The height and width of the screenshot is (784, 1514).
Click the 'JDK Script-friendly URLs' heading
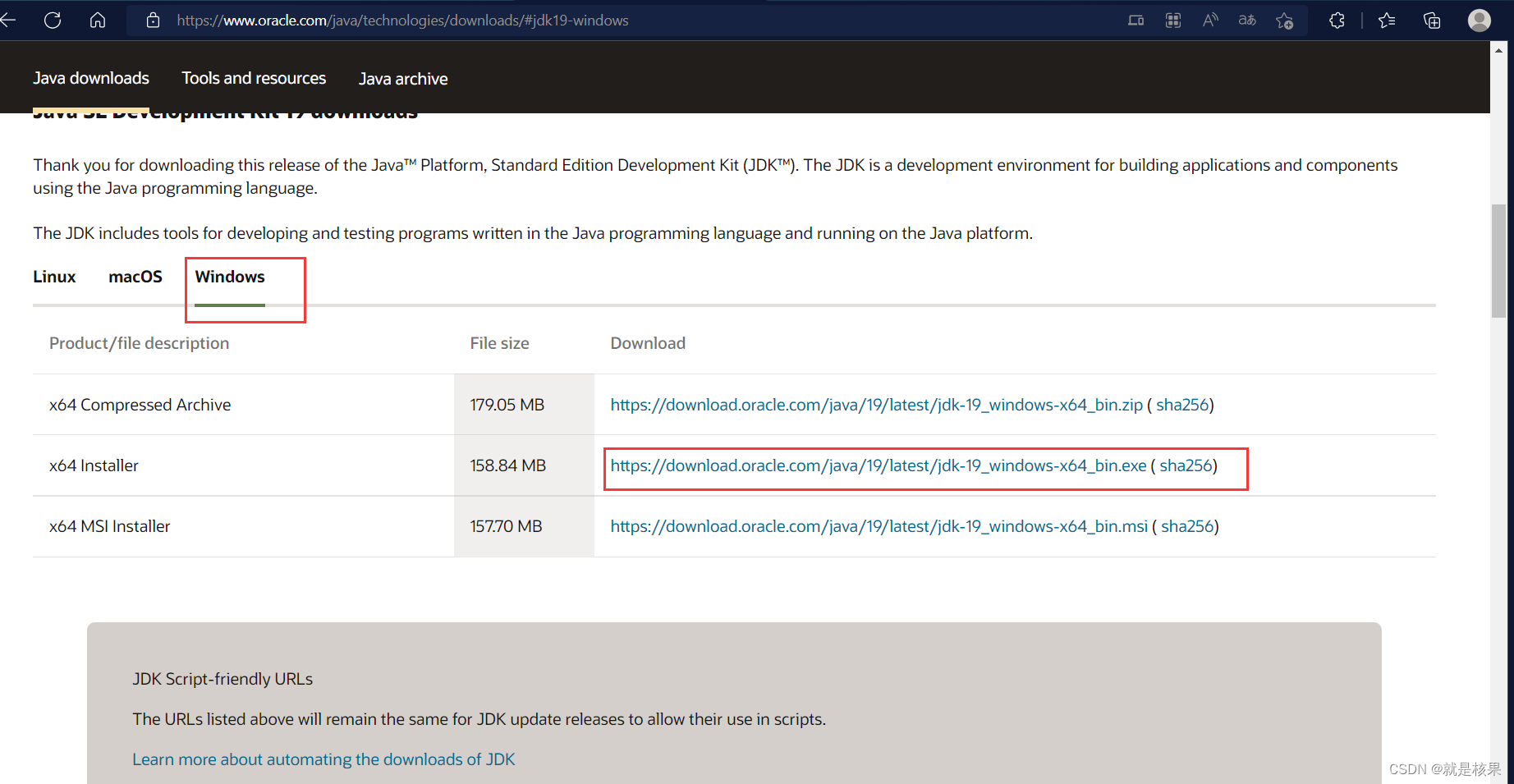tap(223, 679)
